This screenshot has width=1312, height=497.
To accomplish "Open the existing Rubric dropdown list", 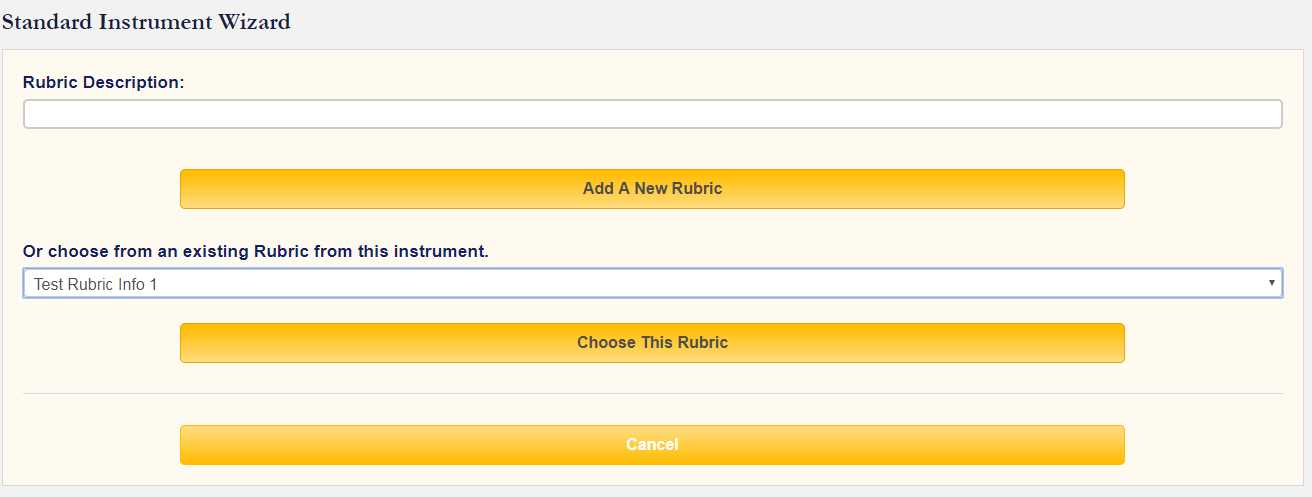I will tap(652, 284).
